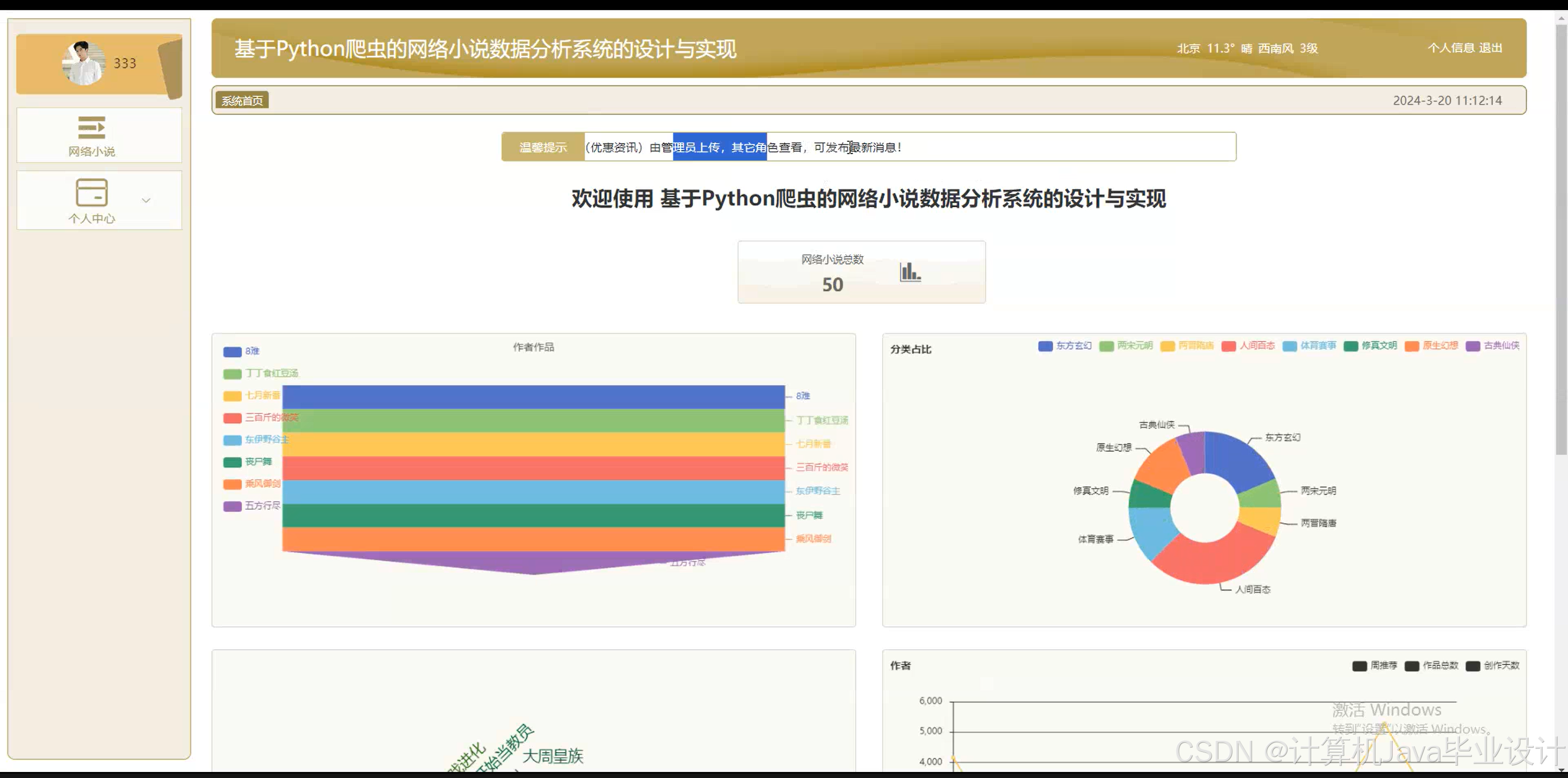Toggle 七月新番 legend entry

click(x=251, y=396)
